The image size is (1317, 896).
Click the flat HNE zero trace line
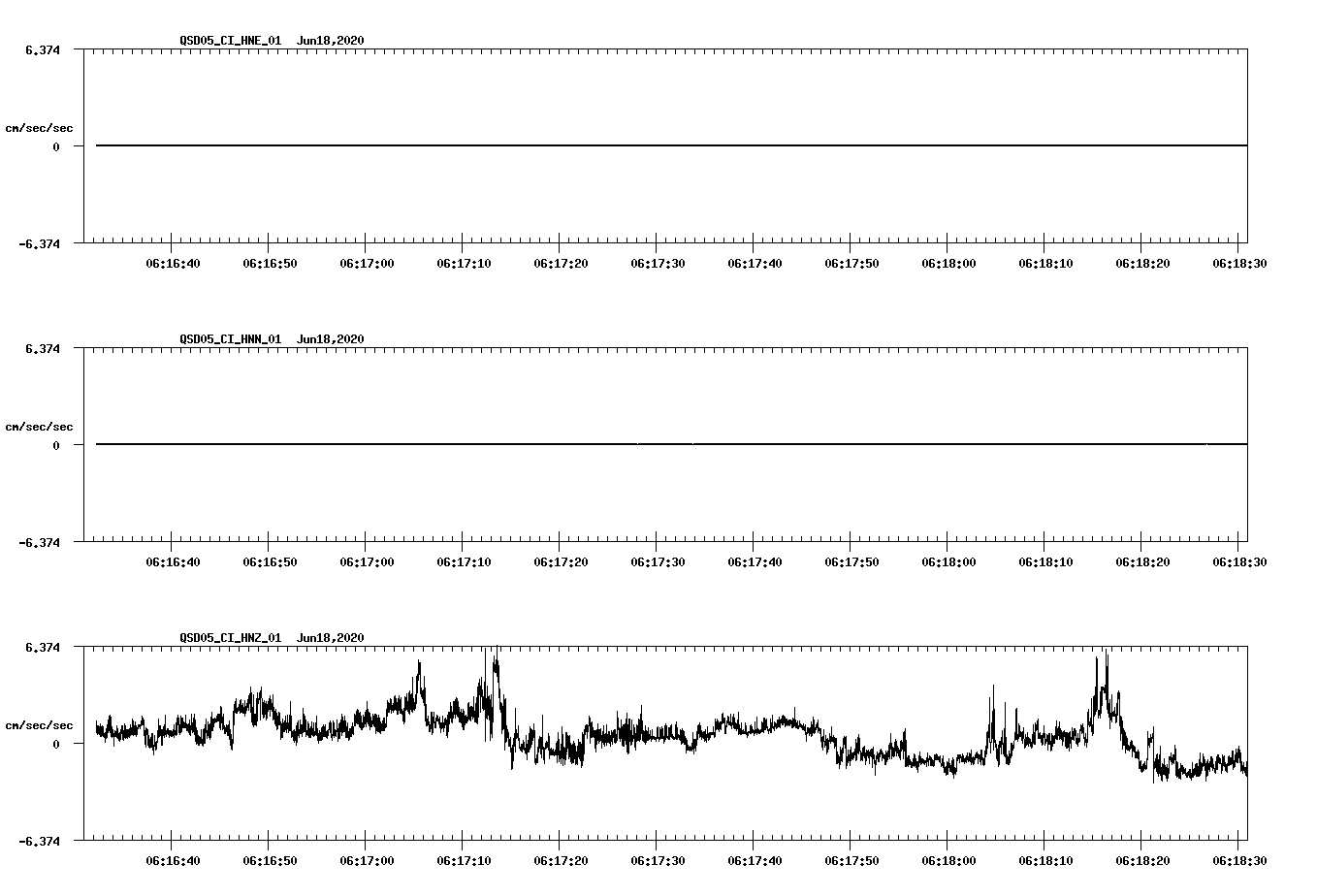tap(671, 145)
